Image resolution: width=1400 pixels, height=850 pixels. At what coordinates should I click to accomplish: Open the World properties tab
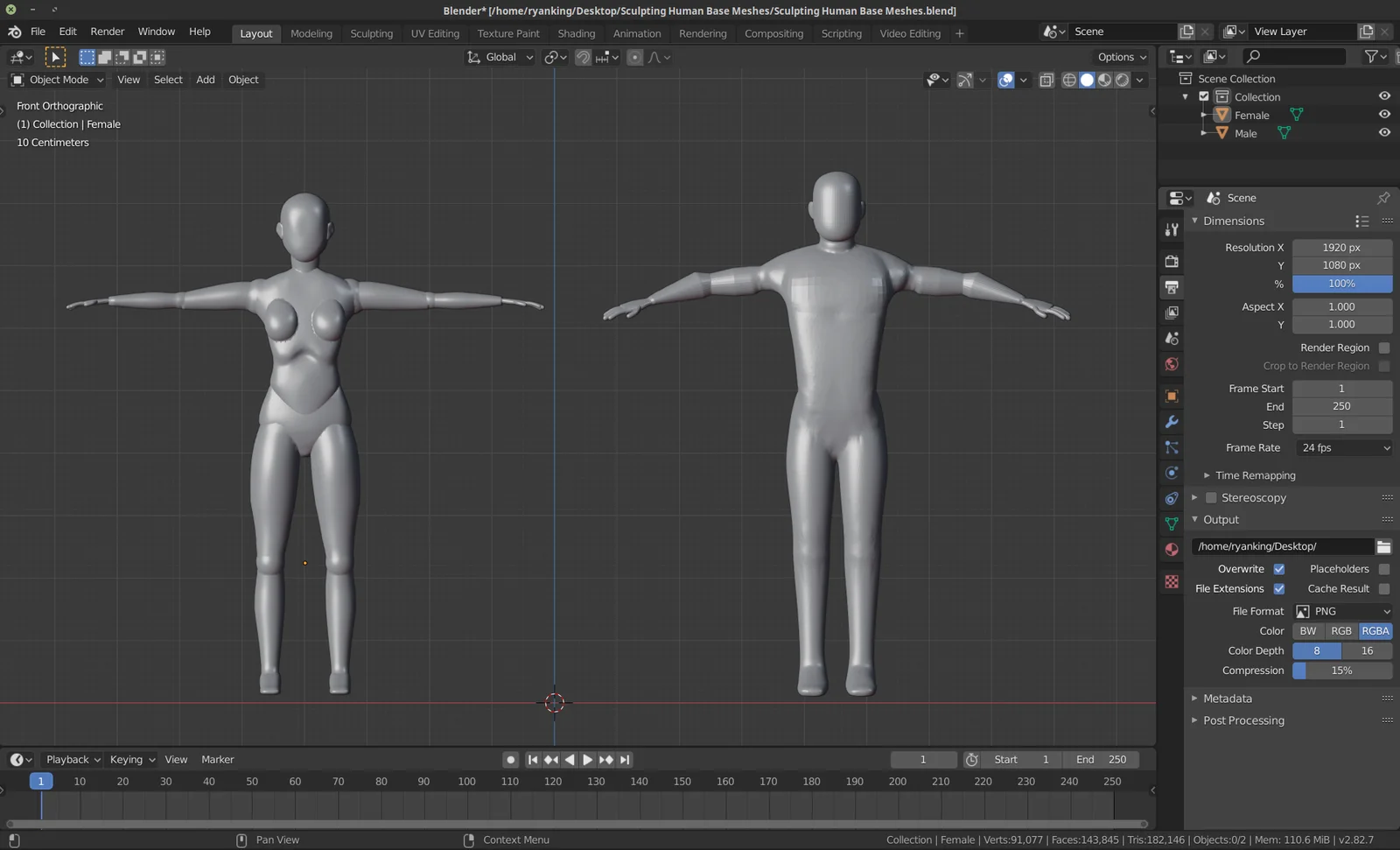1172,365
